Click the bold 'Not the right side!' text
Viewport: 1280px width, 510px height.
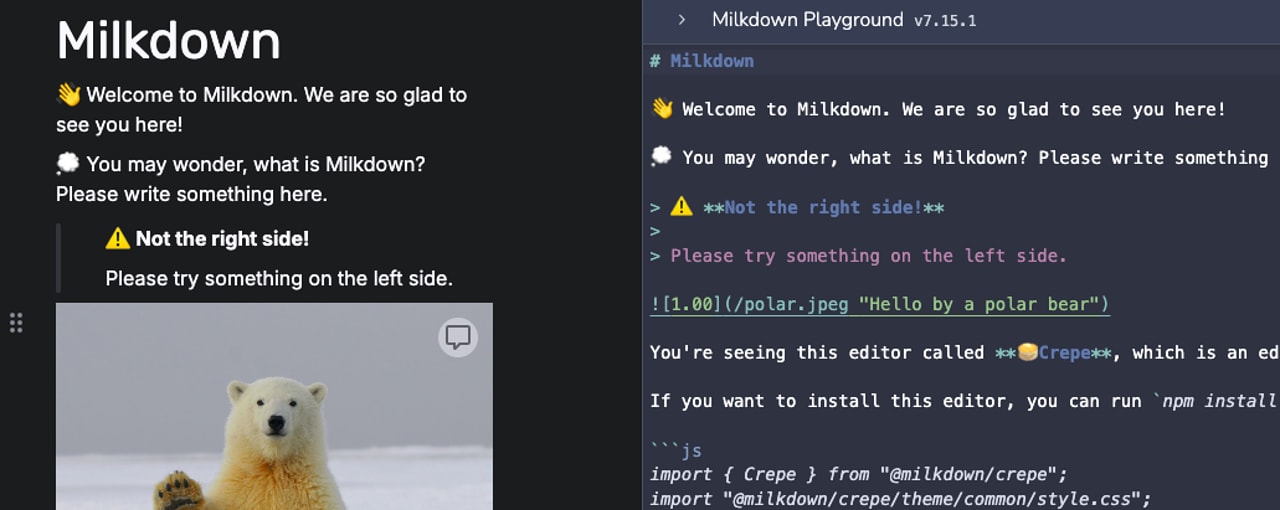[222, 238]
